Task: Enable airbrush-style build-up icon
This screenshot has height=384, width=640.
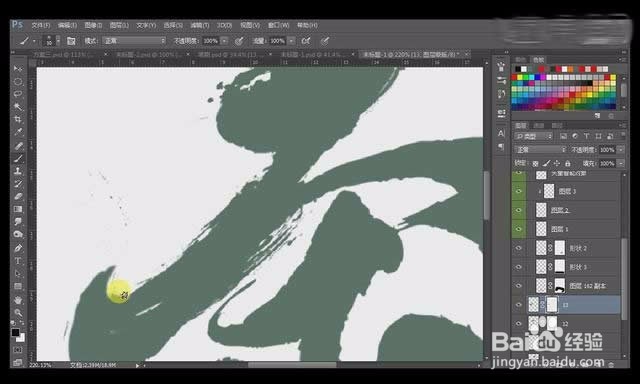Action: (306, 41)
